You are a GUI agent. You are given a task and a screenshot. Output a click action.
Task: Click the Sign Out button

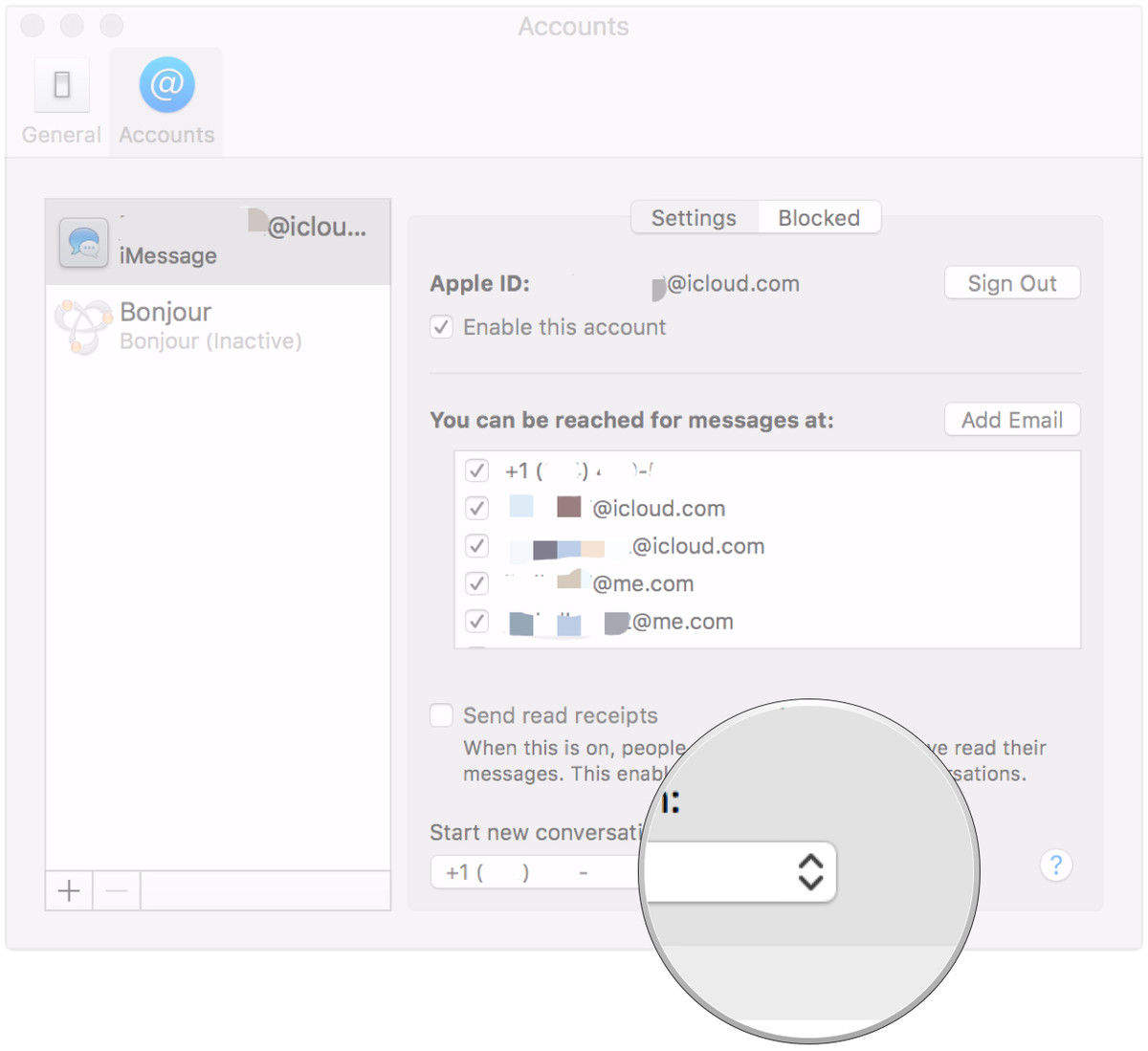pyautogui.click(x=1011, y=283)
